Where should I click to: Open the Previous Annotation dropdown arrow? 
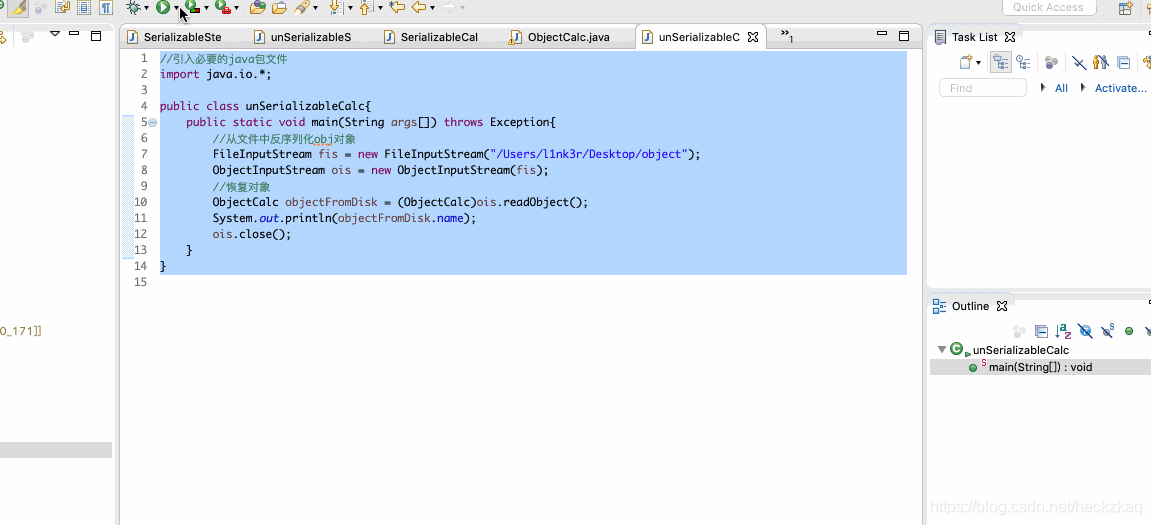coord(380,8)
